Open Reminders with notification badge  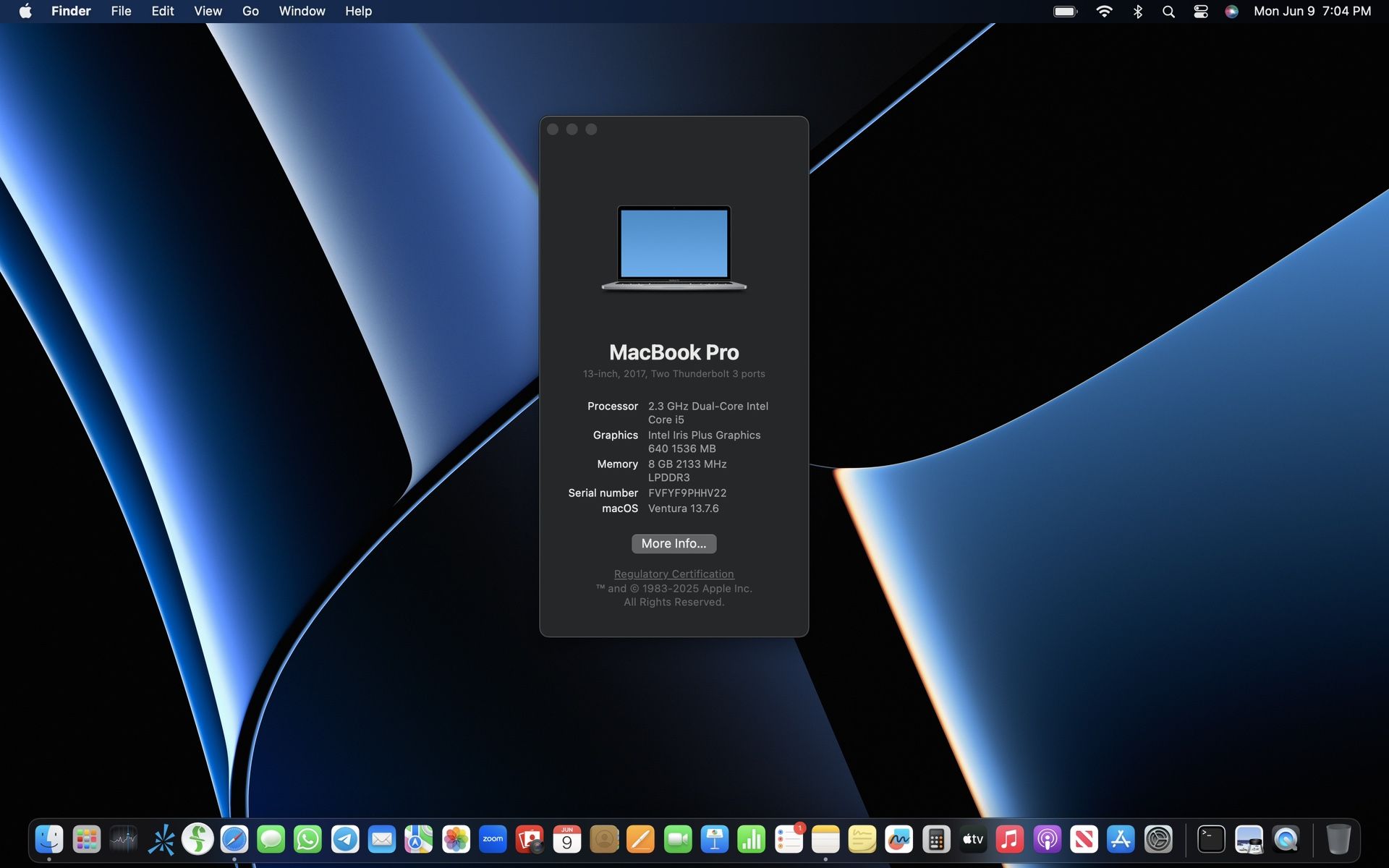click(x=789, y=839)
